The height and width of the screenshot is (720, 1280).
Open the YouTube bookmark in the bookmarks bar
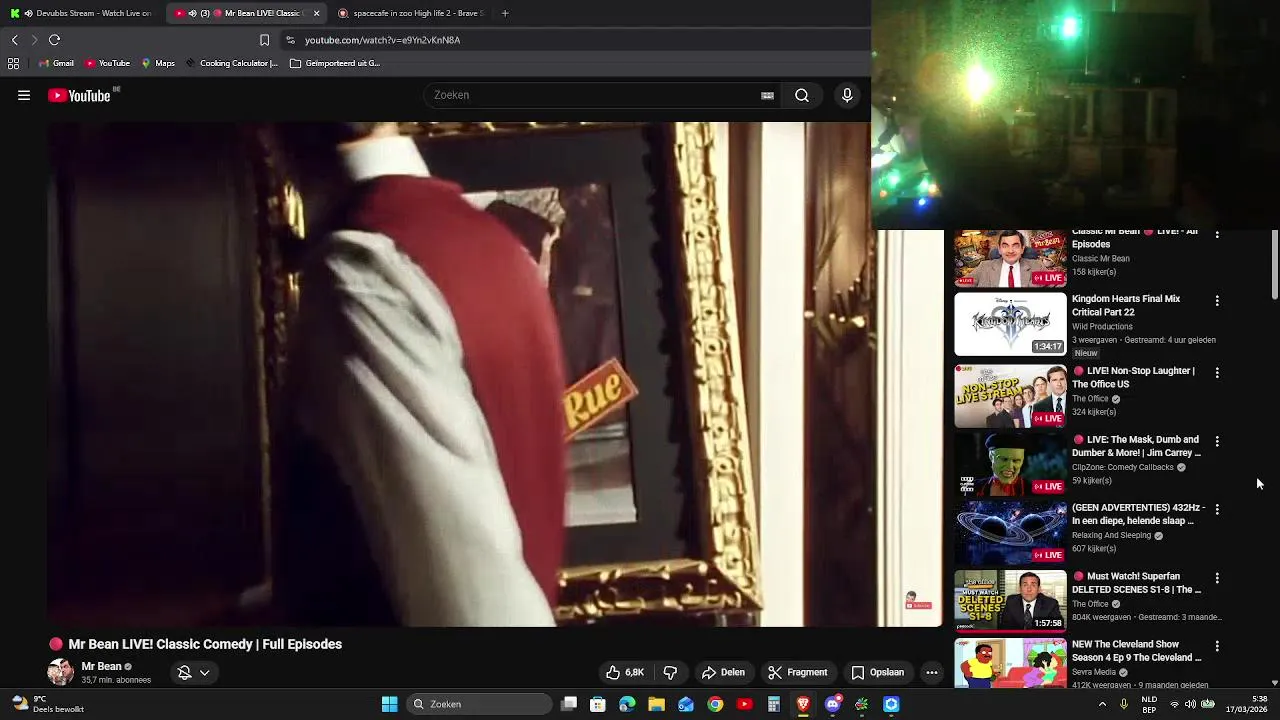108,63
